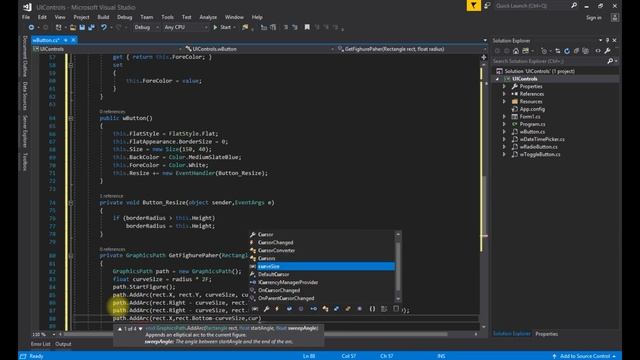The image size is (640, 360).
Task: Open the Build menu
Action: 103,17
